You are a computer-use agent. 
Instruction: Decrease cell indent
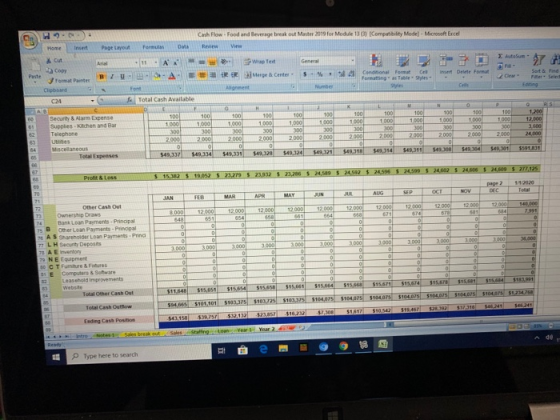[x=225, y=75]
